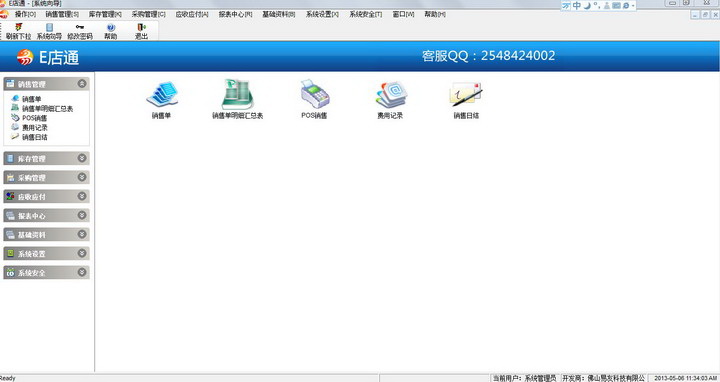This screenshot has width=720, height=382.
Task: Expand the 采购管理 sidebar panel chevron
Action: point(82,177)
